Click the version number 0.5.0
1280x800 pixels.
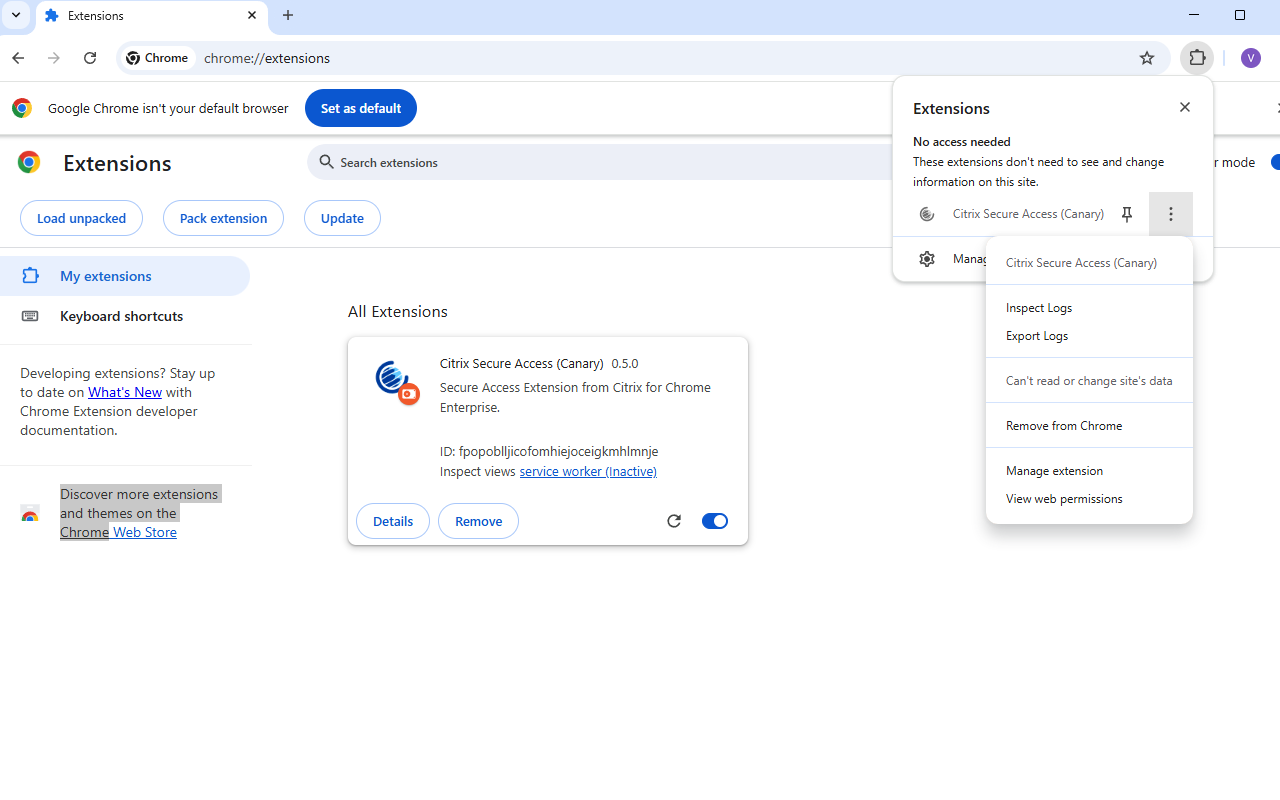click(625, 364)
